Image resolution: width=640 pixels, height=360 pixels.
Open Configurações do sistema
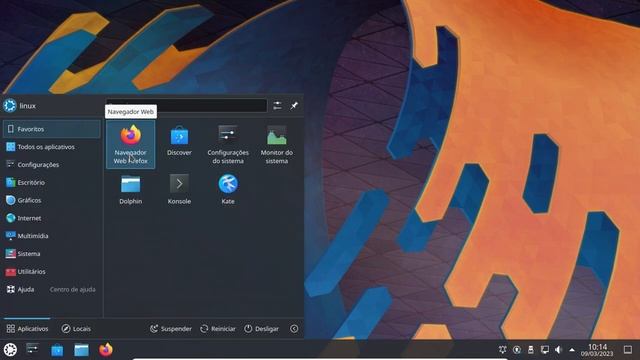point(228,144)
